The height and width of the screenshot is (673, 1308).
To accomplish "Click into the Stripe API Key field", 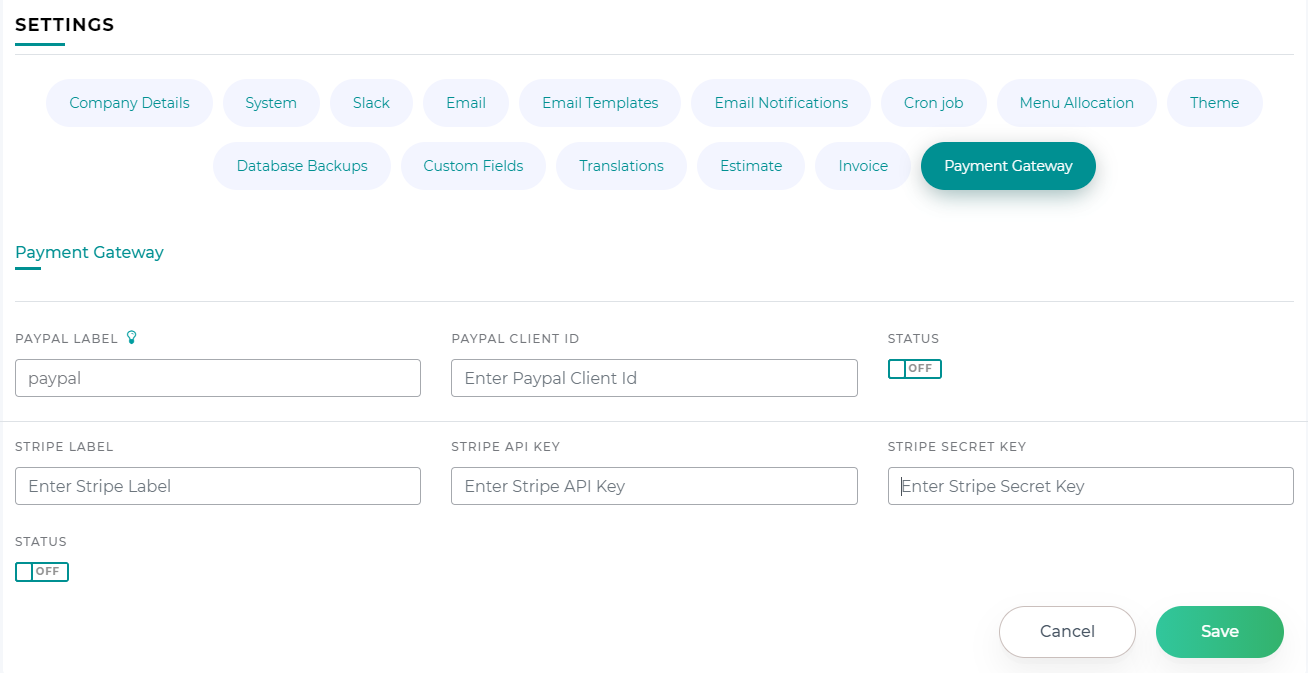I will click(654, 486).
